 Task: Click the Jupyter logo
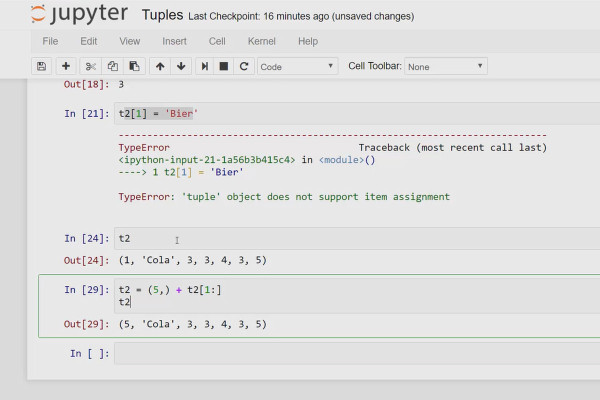tap(79, 14)
